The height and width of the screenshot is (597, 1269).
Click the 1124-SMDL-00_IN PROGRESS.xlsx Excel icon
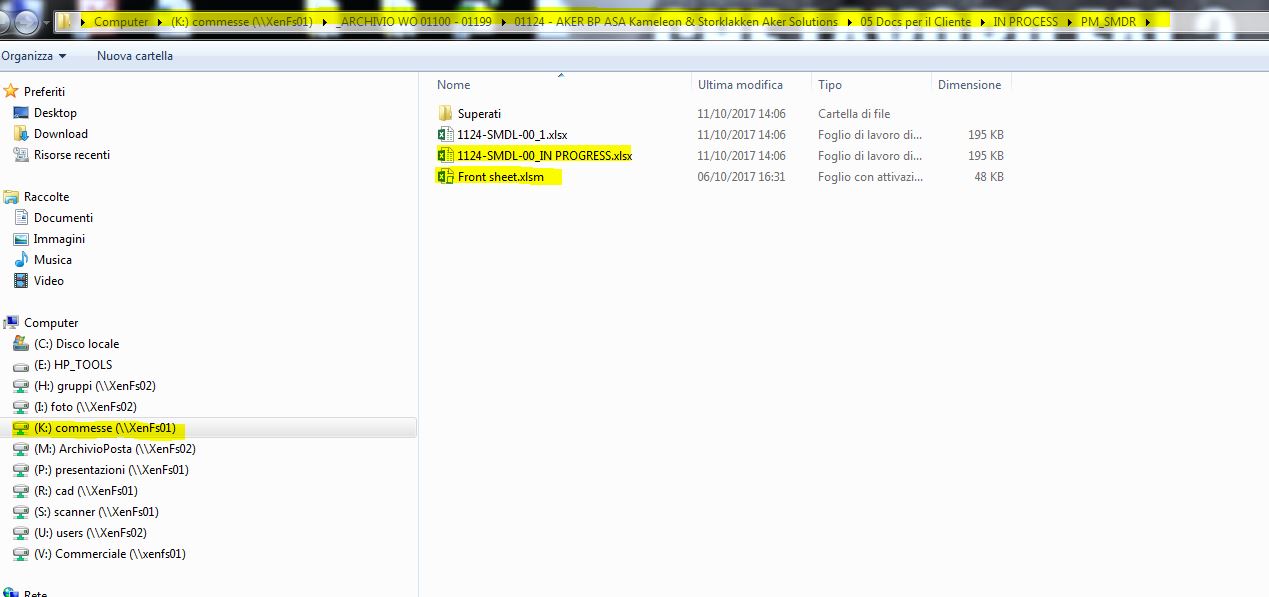(x=445, y=155)
